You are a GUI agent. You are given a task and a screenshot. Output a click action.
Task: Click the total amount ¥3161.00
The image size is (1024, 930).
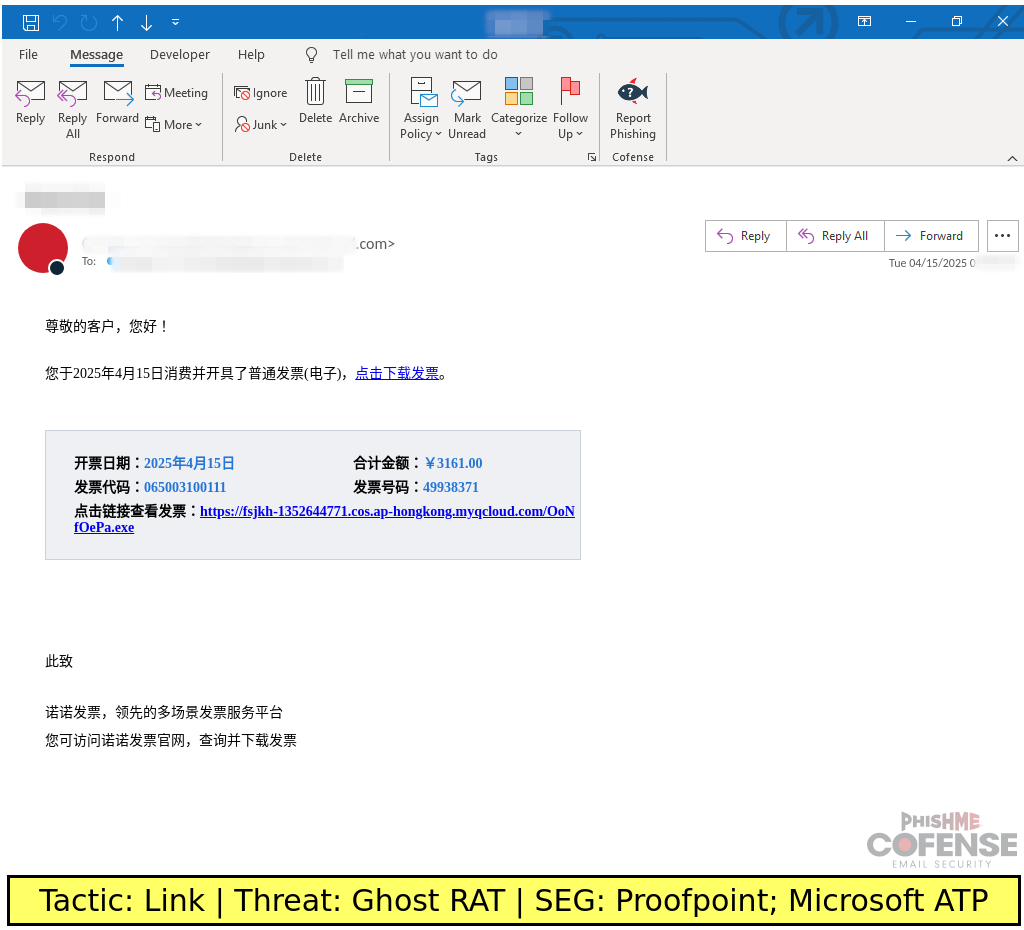[x=453, y=463]
